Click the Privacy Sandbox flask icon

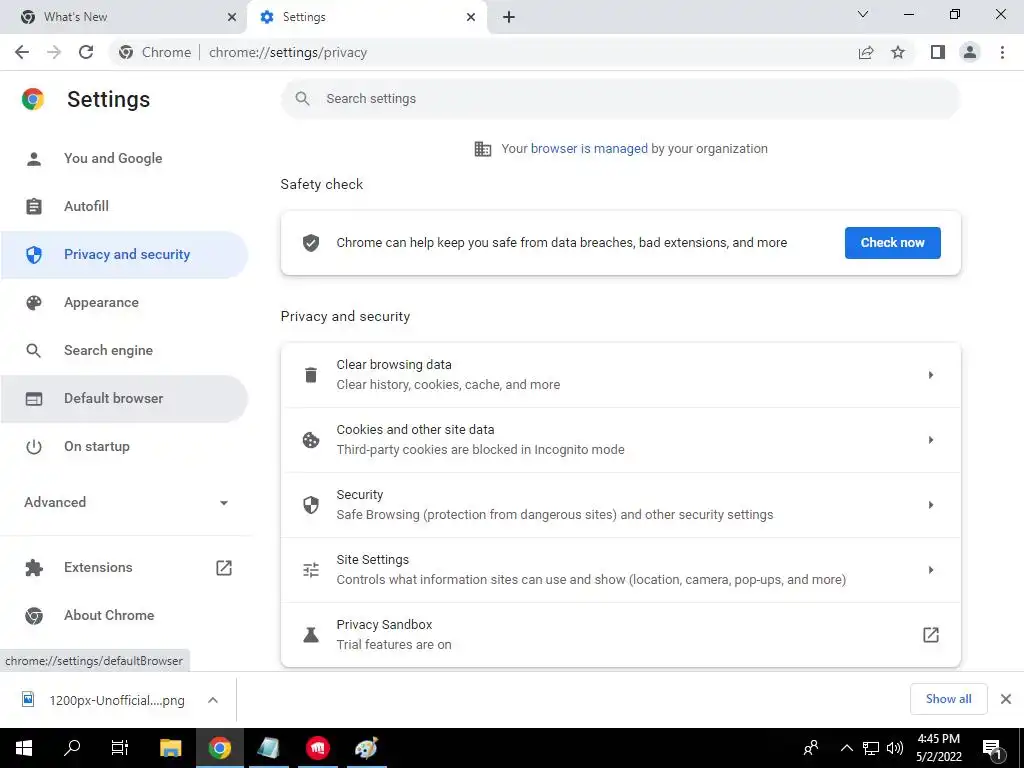[311, 635]
